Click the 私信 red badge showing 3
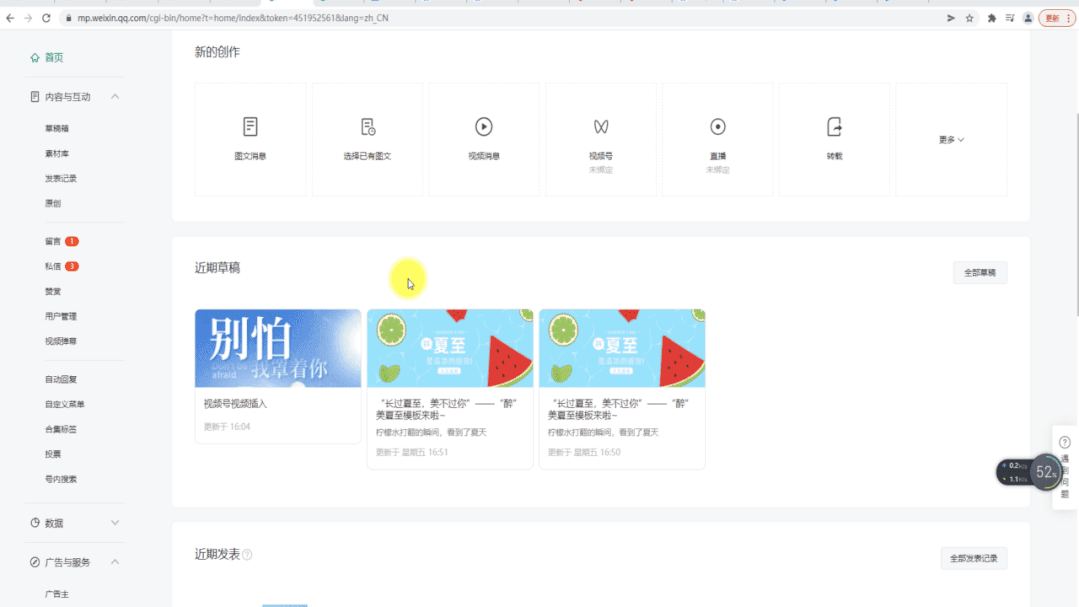 click(x=72, y=266)
